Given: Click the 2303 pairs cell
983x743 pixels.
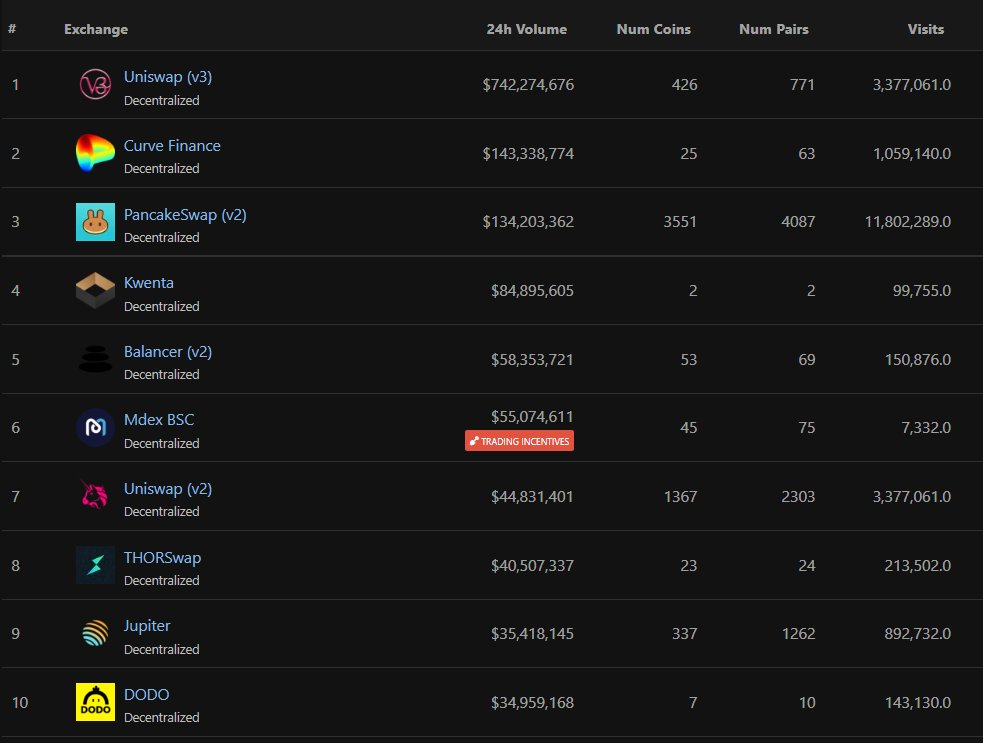Looking at the screenshot, I should [798, 497].
